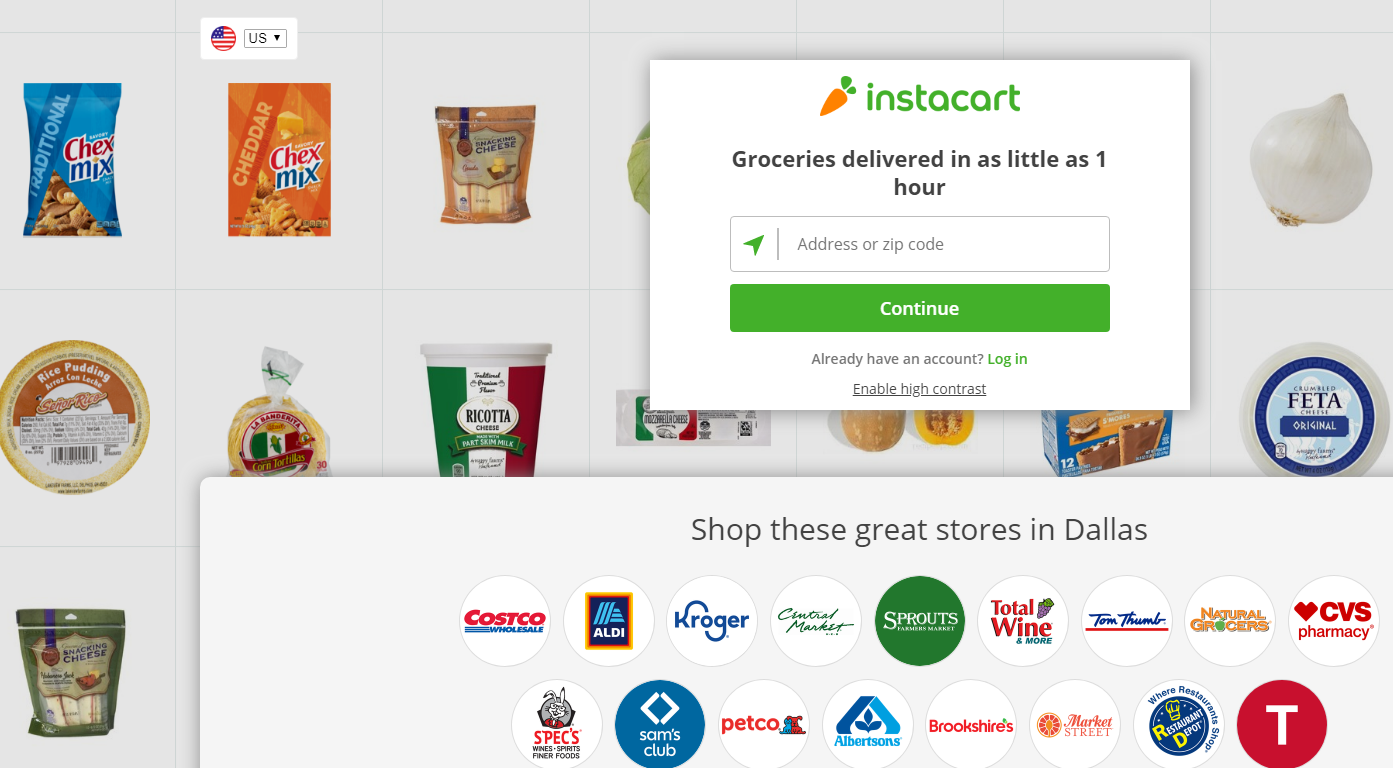Follow the Log in link
Image resolution: width=1393 pixels, height=768 pixels.
pyautogui.click(x=1007, y=359)
